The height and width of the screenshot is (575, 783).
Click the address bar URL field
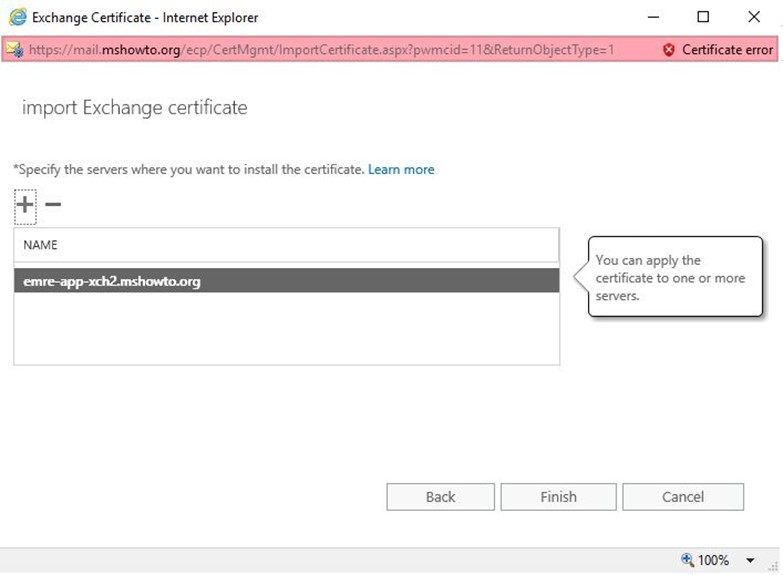coord(322,49)
